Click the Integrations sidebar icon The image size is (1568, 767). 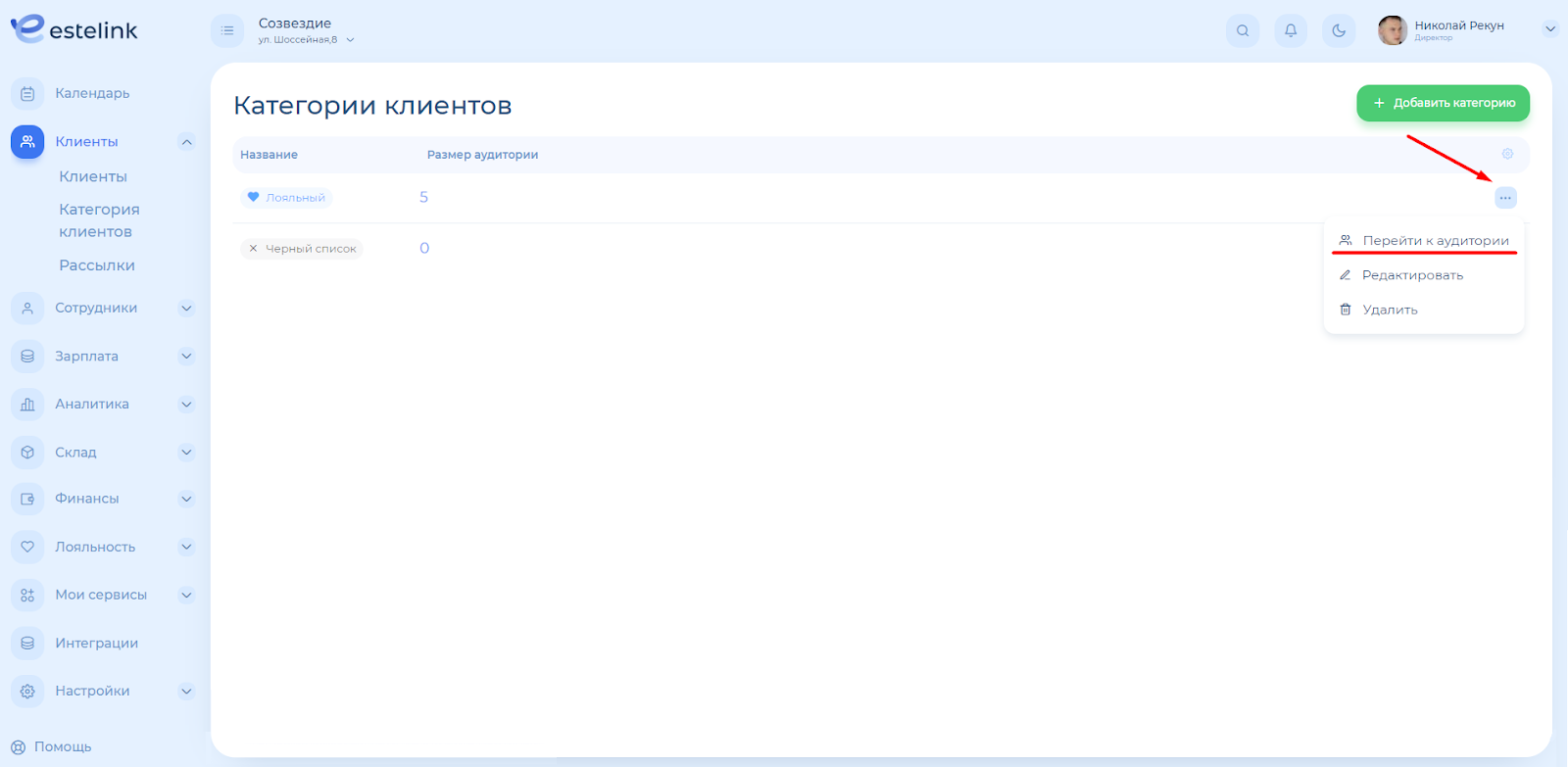[x=27, y=644]
